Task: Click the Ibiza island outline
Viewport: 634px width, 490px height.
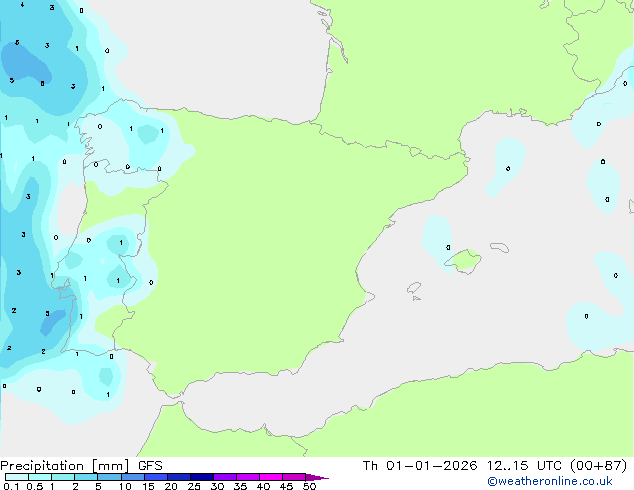Action: (414, 288)
